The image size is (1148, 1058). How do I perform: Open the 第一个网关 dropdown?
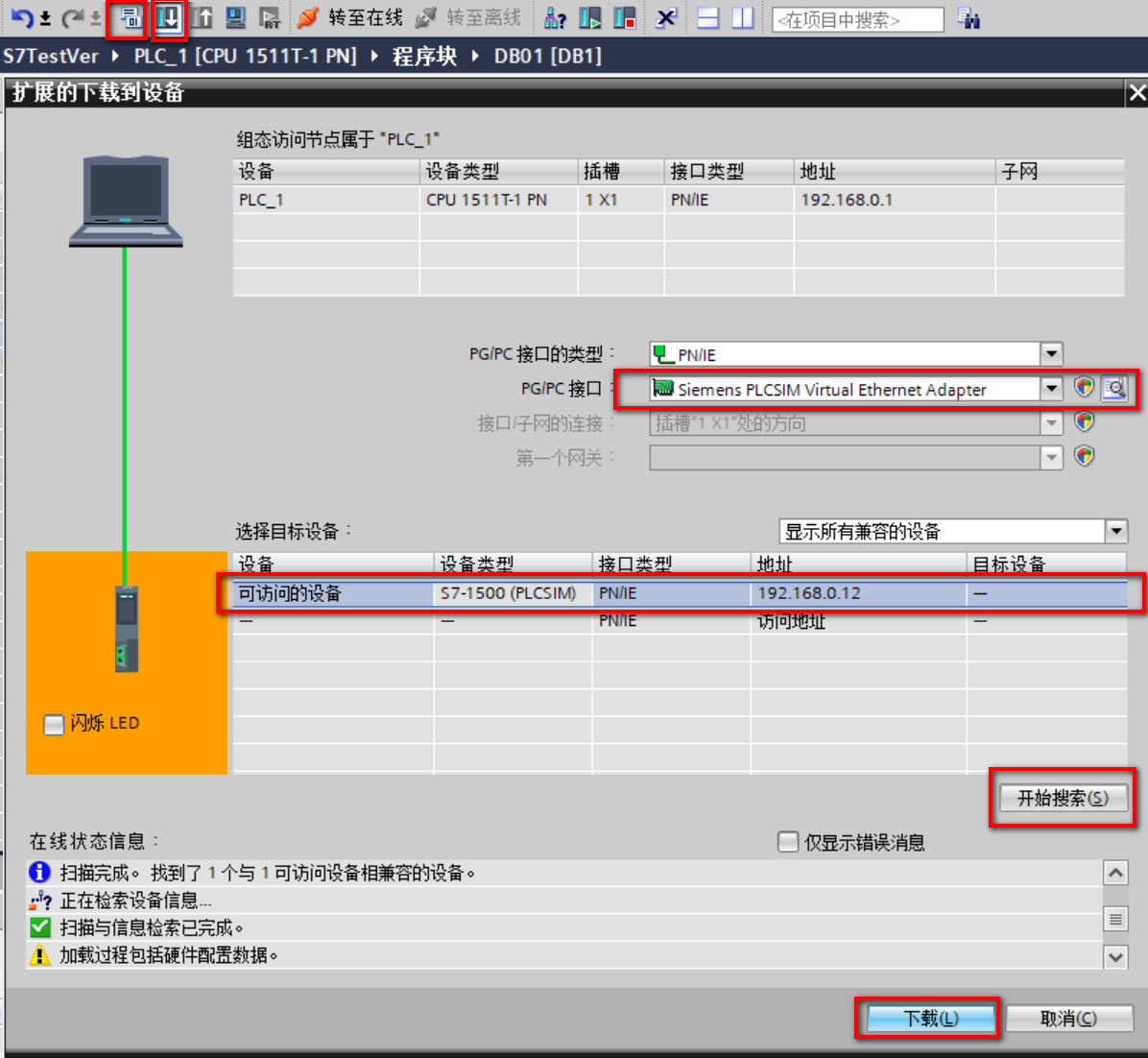tap(1051, 458)
